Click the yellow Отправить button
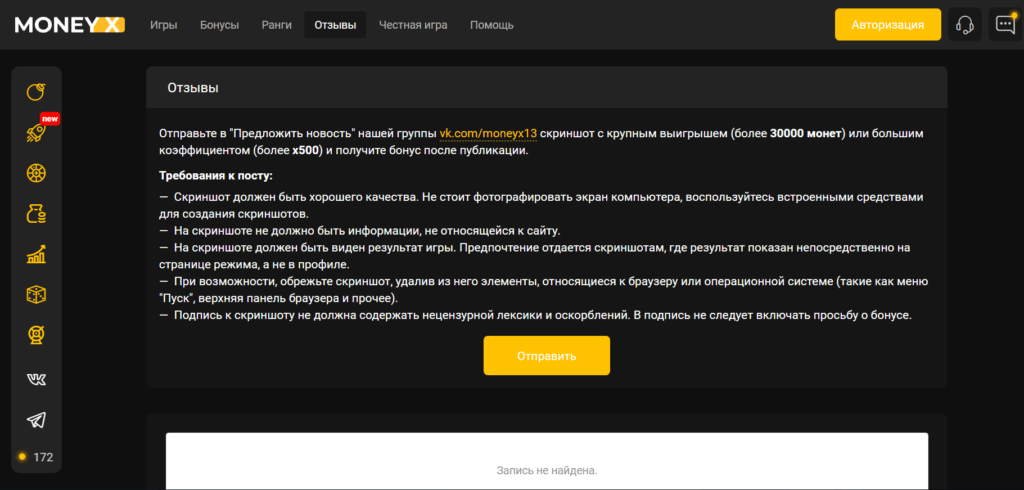The width and height of the screenshot is (1024, 490). tap(547, 356)
